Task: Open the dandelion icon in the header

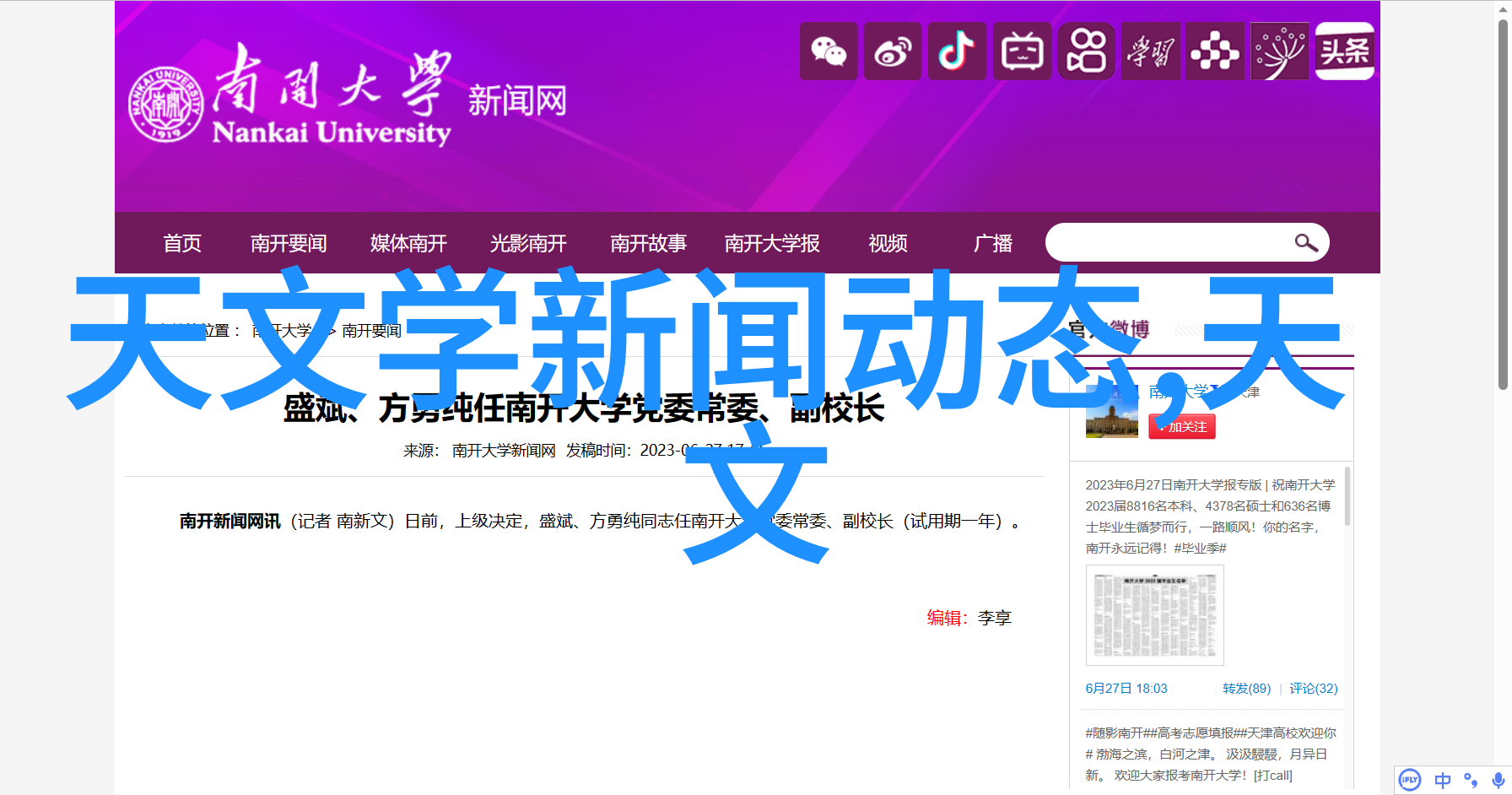Action: [1279, 51]
